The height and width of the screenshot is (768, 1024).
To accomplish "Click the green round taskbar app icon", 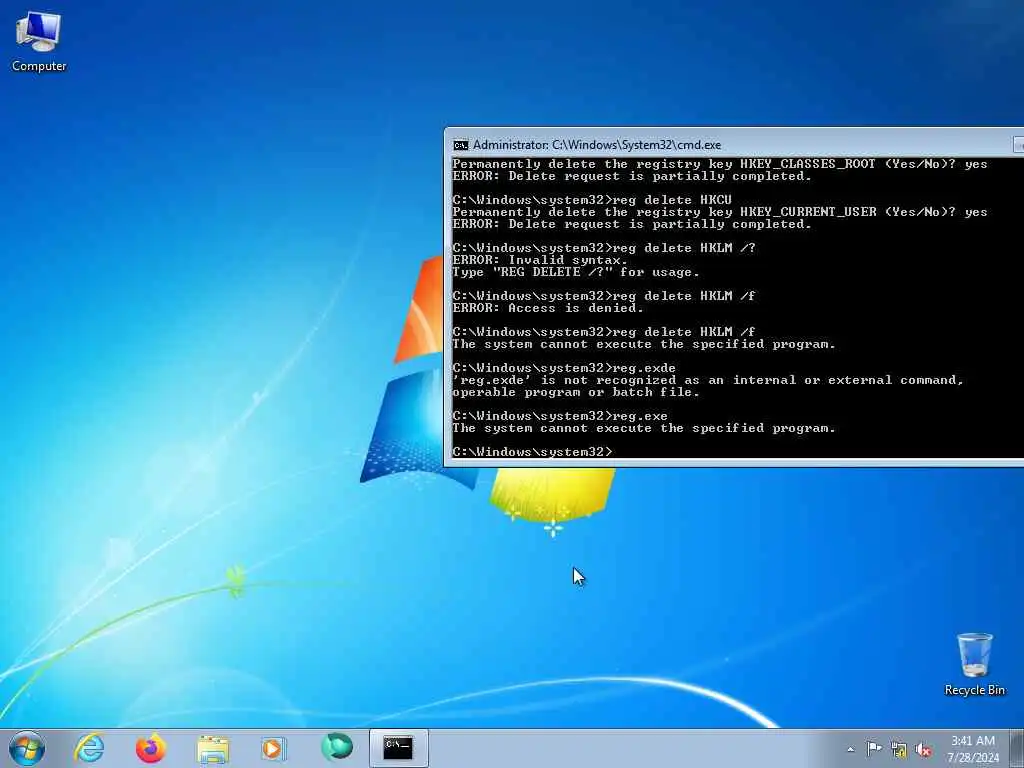I will coord(337,748).
